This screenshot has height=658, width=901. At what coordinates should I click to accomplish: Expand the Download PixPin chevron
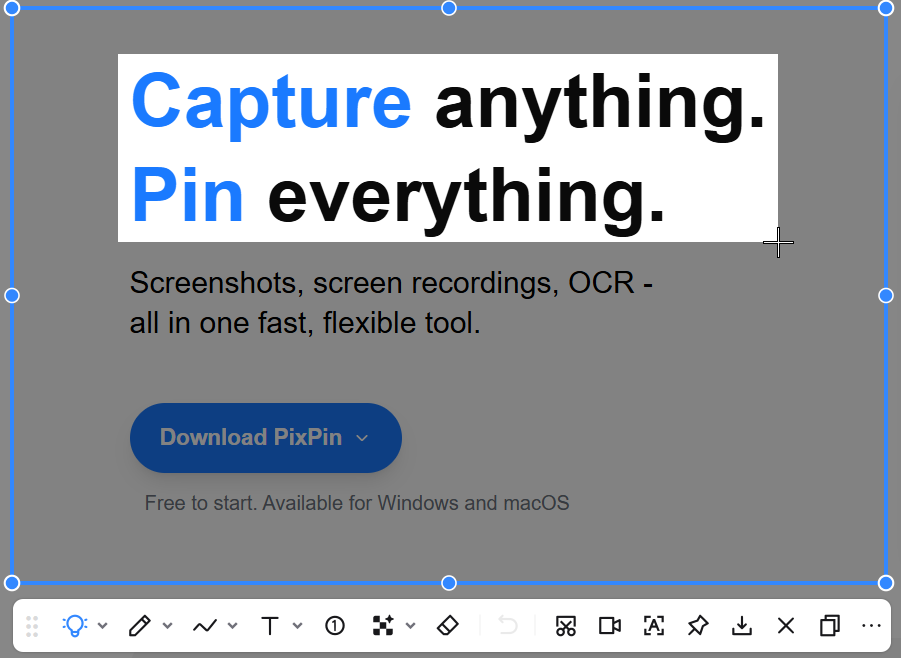pos(362,438)
